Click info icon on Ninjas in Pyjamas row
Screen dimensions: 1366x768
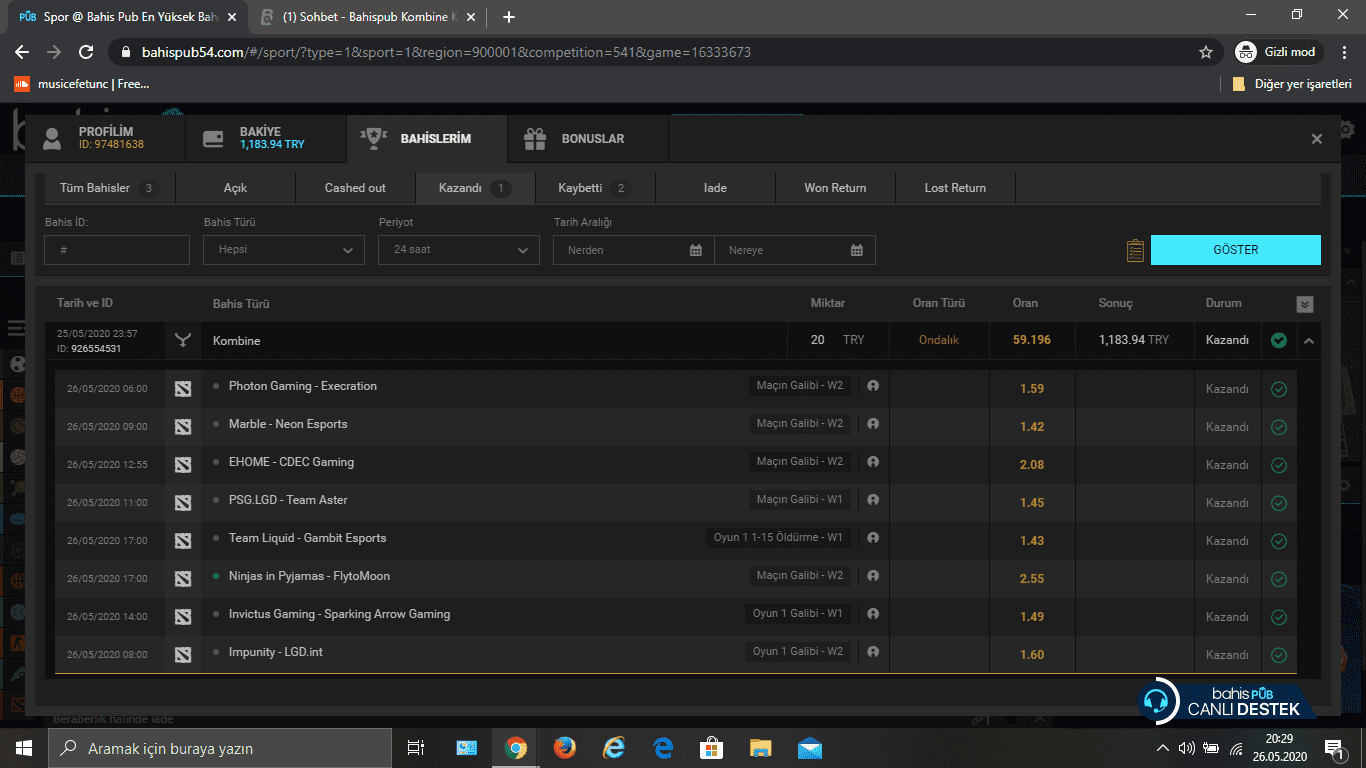coord(873,576)
